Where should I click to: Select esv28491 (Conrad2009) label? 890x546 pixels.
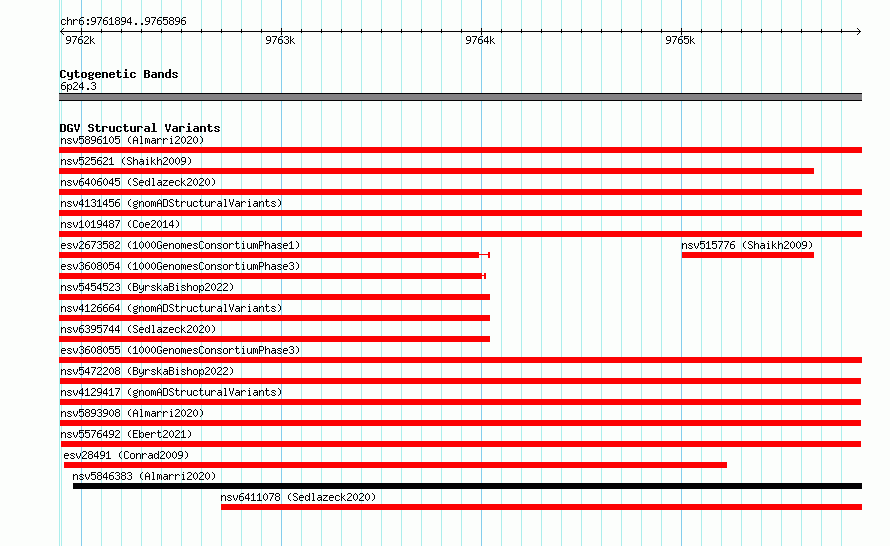[x=126, y=455]
